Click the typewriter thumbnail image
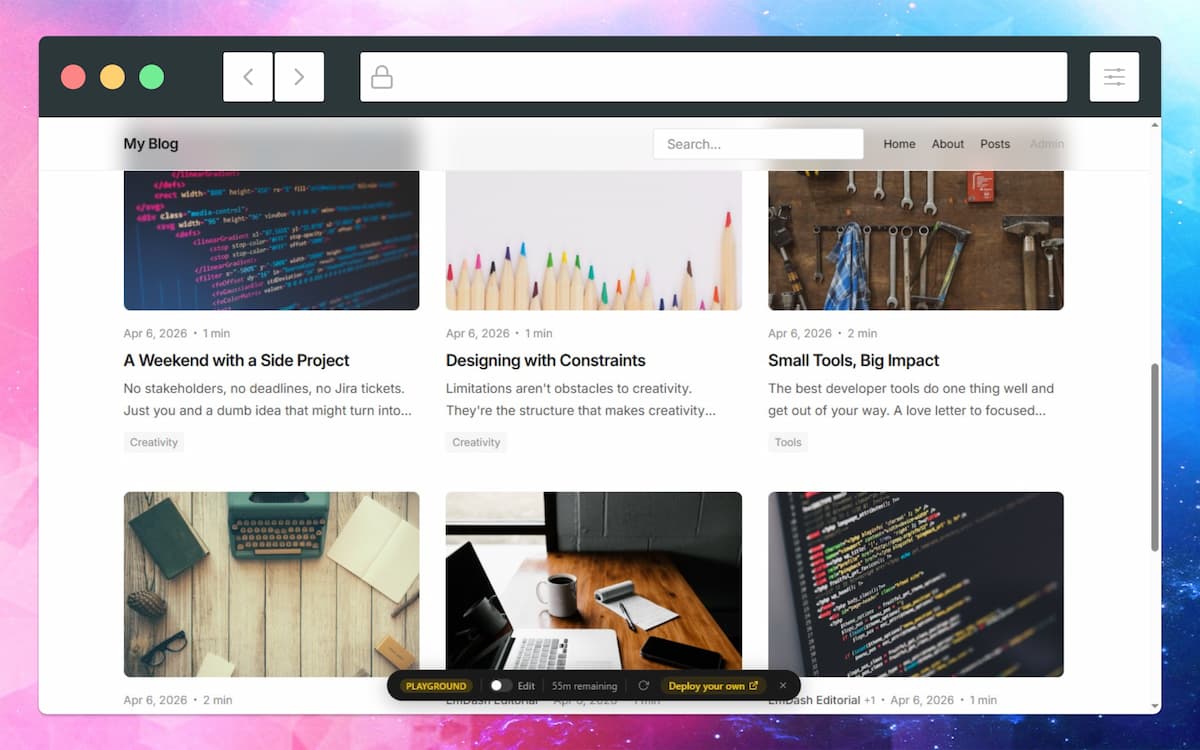The image size is (1200, 750). 271,584
